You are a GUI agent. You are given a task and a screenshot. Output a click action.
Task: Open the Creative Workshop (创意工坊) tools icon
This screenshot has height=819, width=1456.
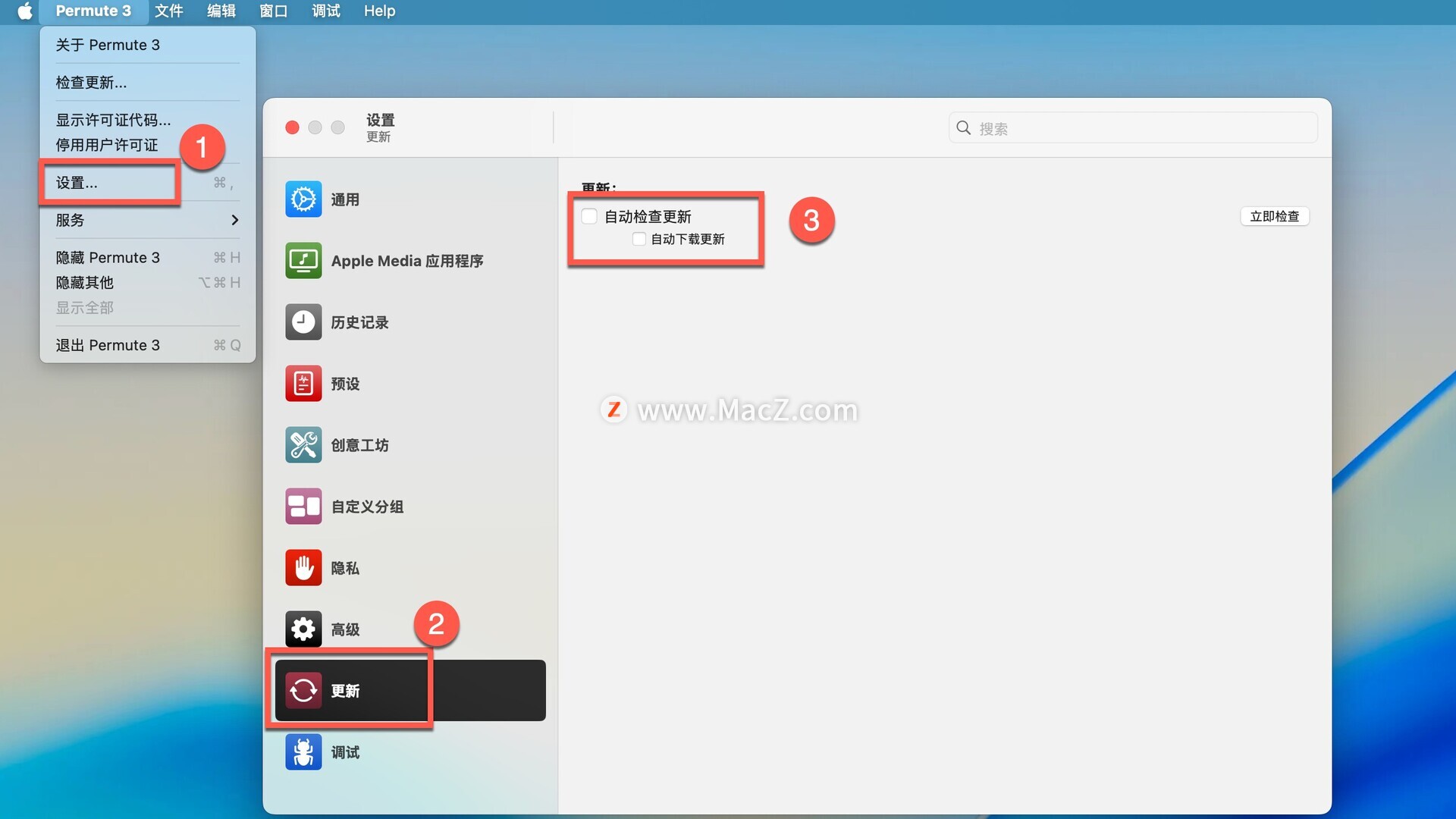coord(303,445)
